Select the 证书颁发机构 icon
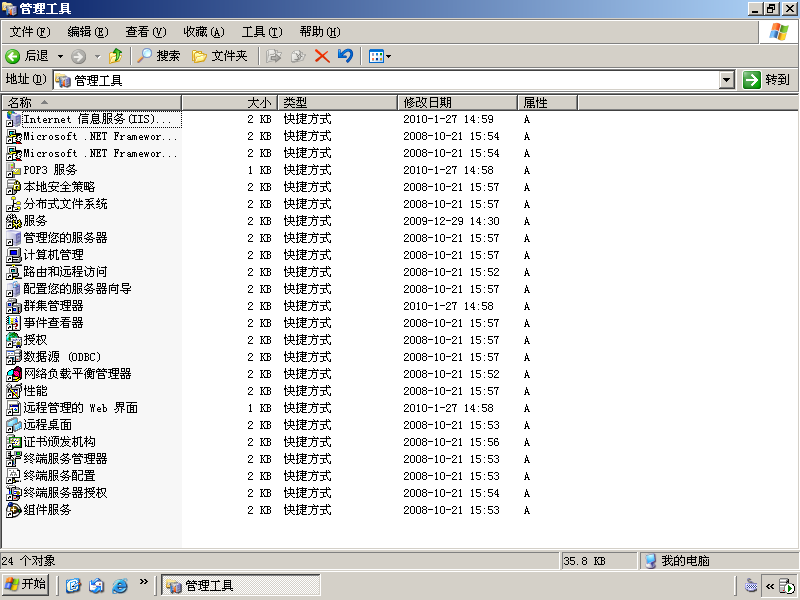The image size is (800, 600). pos(13,442)
